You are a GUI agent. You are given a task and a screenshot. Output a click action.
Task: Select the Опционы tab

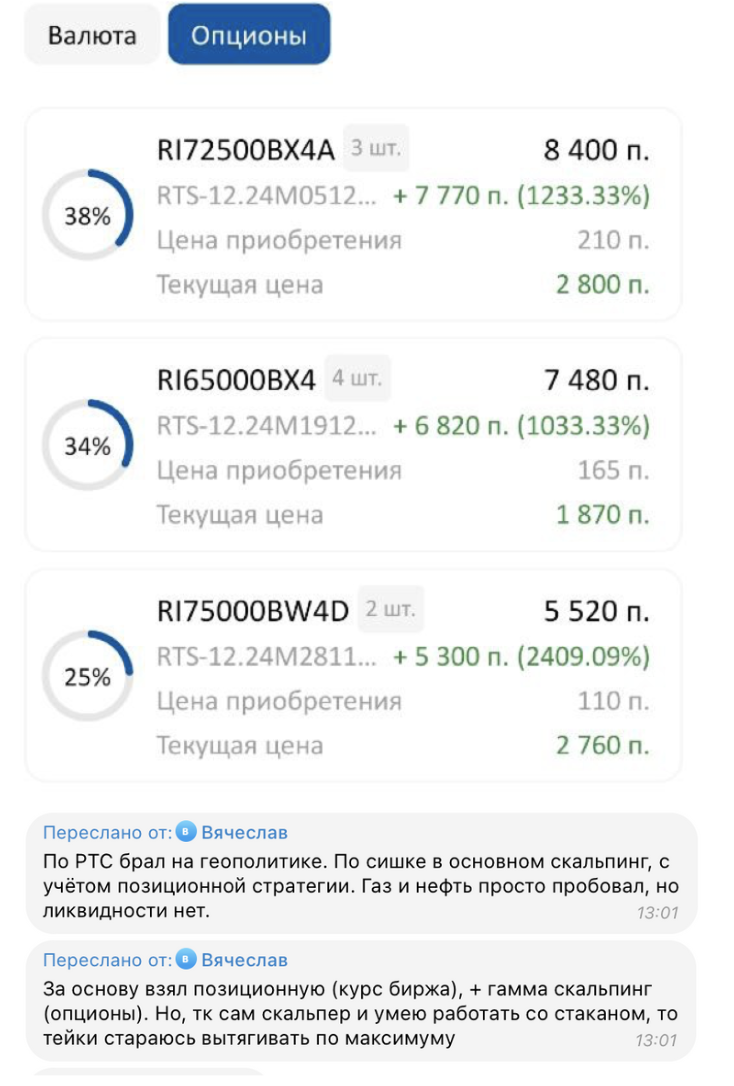(x=249, y=35)
